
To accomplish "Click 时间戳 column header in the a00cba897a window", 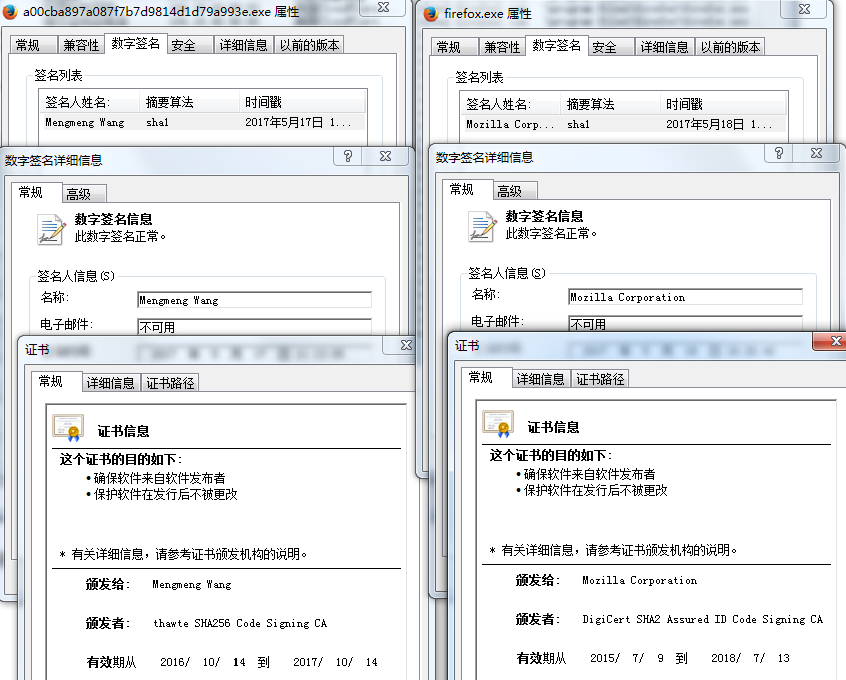I will [302, 102].
